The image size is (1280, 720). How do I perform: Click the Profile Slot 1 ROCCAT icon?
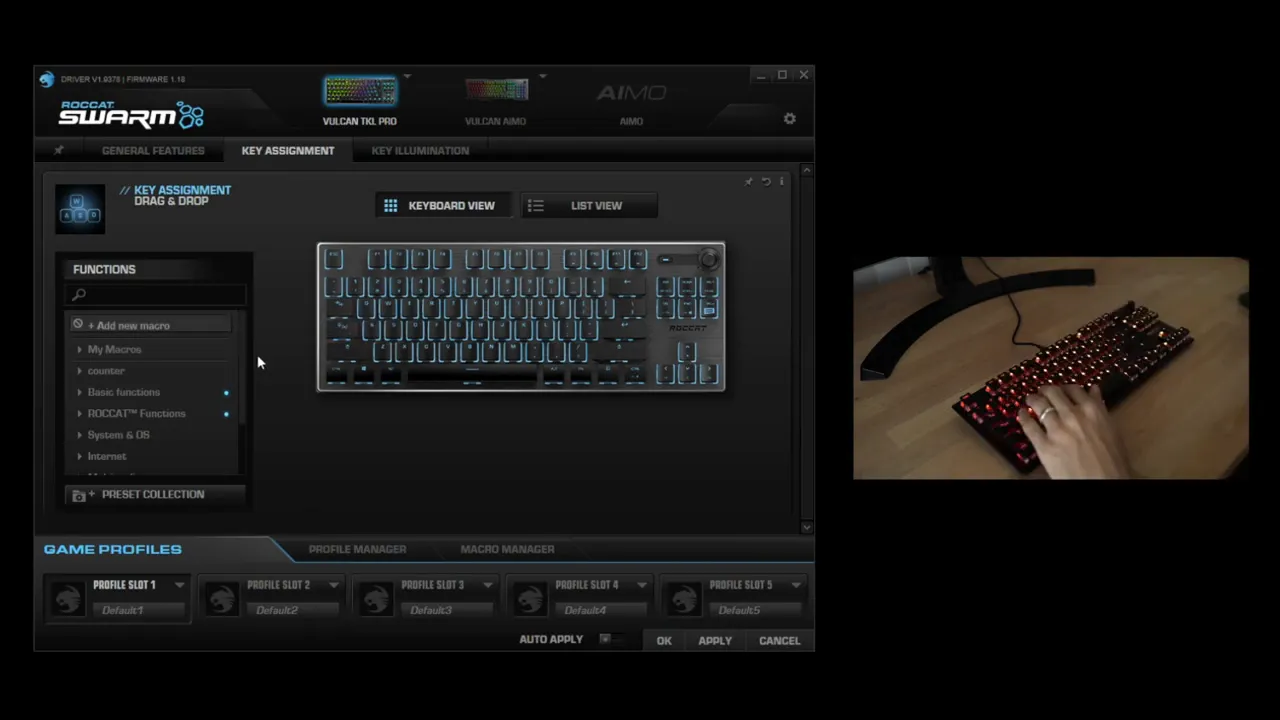tap(67, 598)
